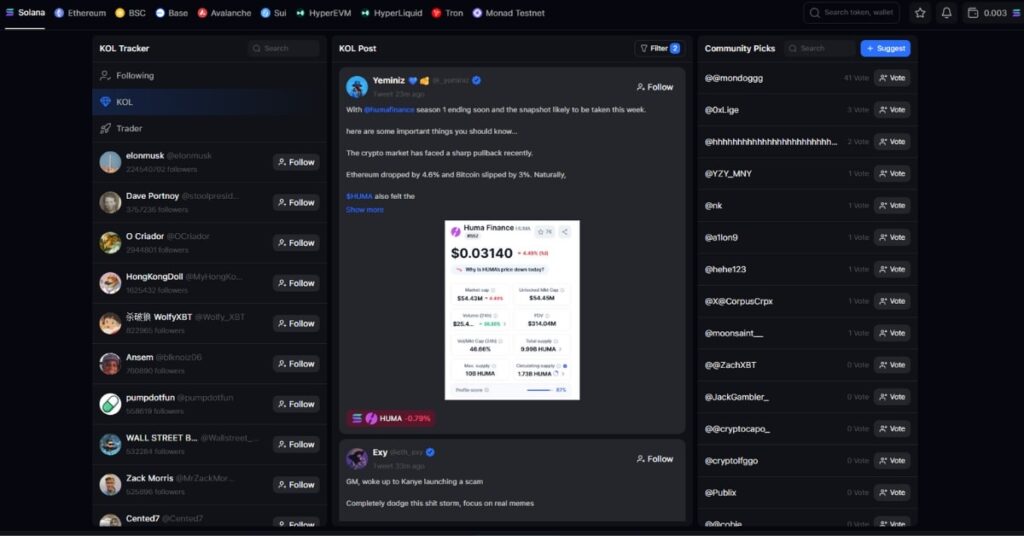This screenshot has height=536, width=1024.
Task: Vote for @0xLige
Action: [x=892, y=110]
